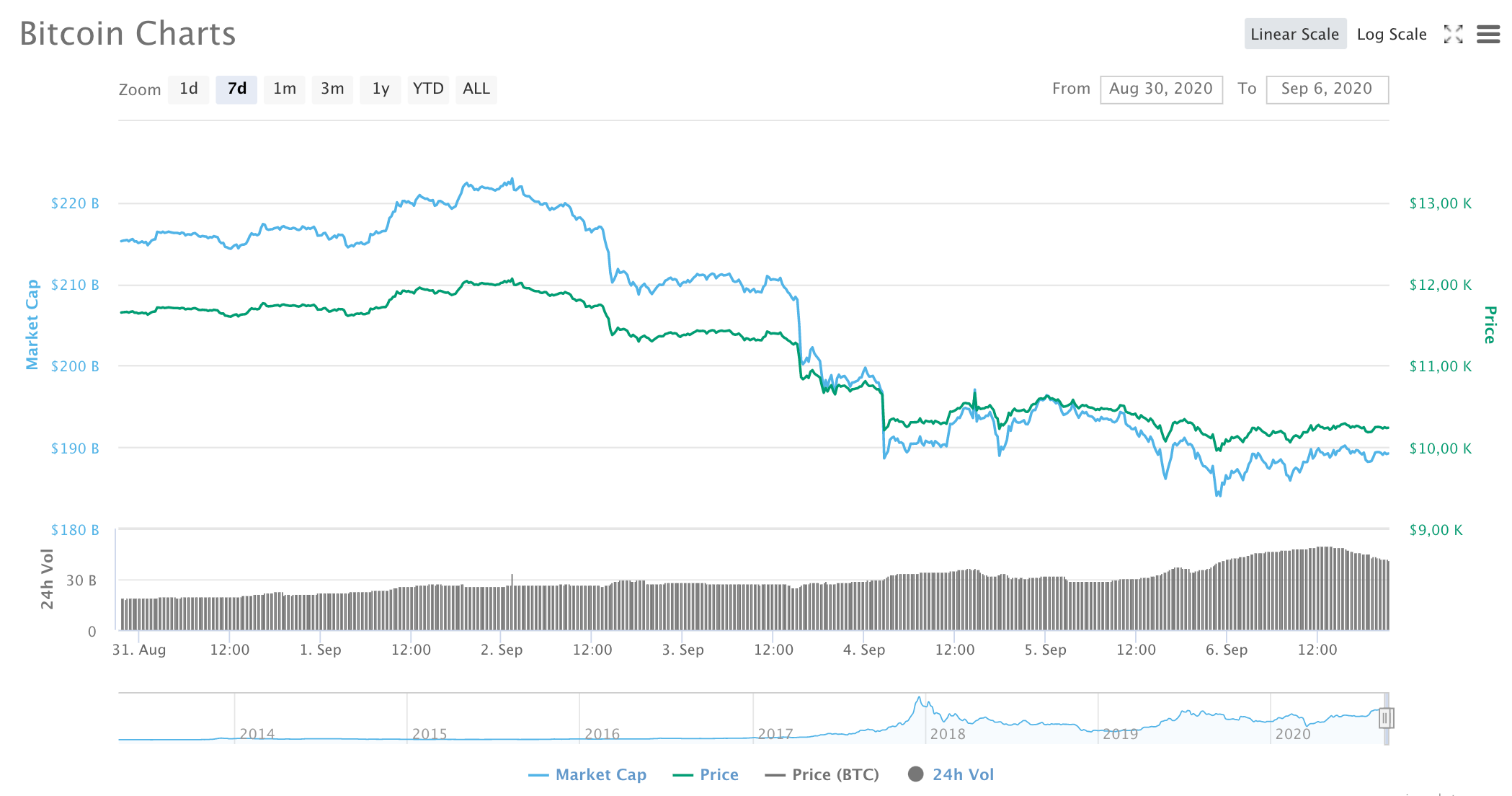Click the Price (BTC) legend line marker
This screenshot has height=796, width=1512.
click(x=775, y=775)
